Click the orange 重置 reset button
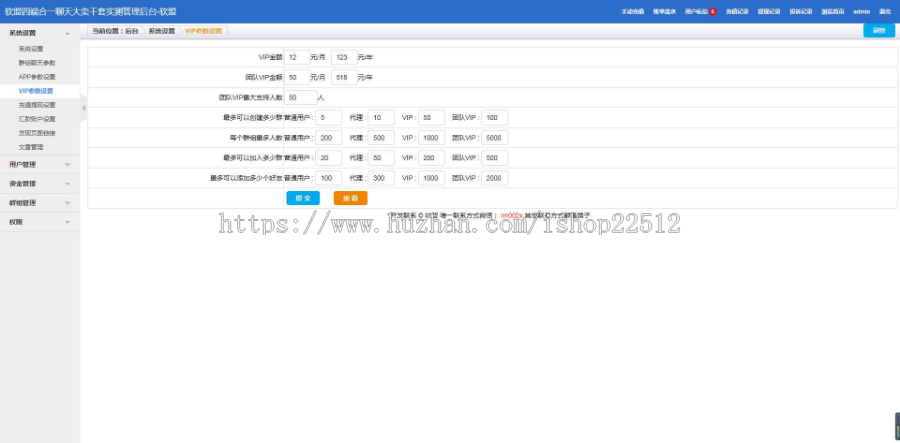Screen dimensions: 900x443 pos(351,198)
